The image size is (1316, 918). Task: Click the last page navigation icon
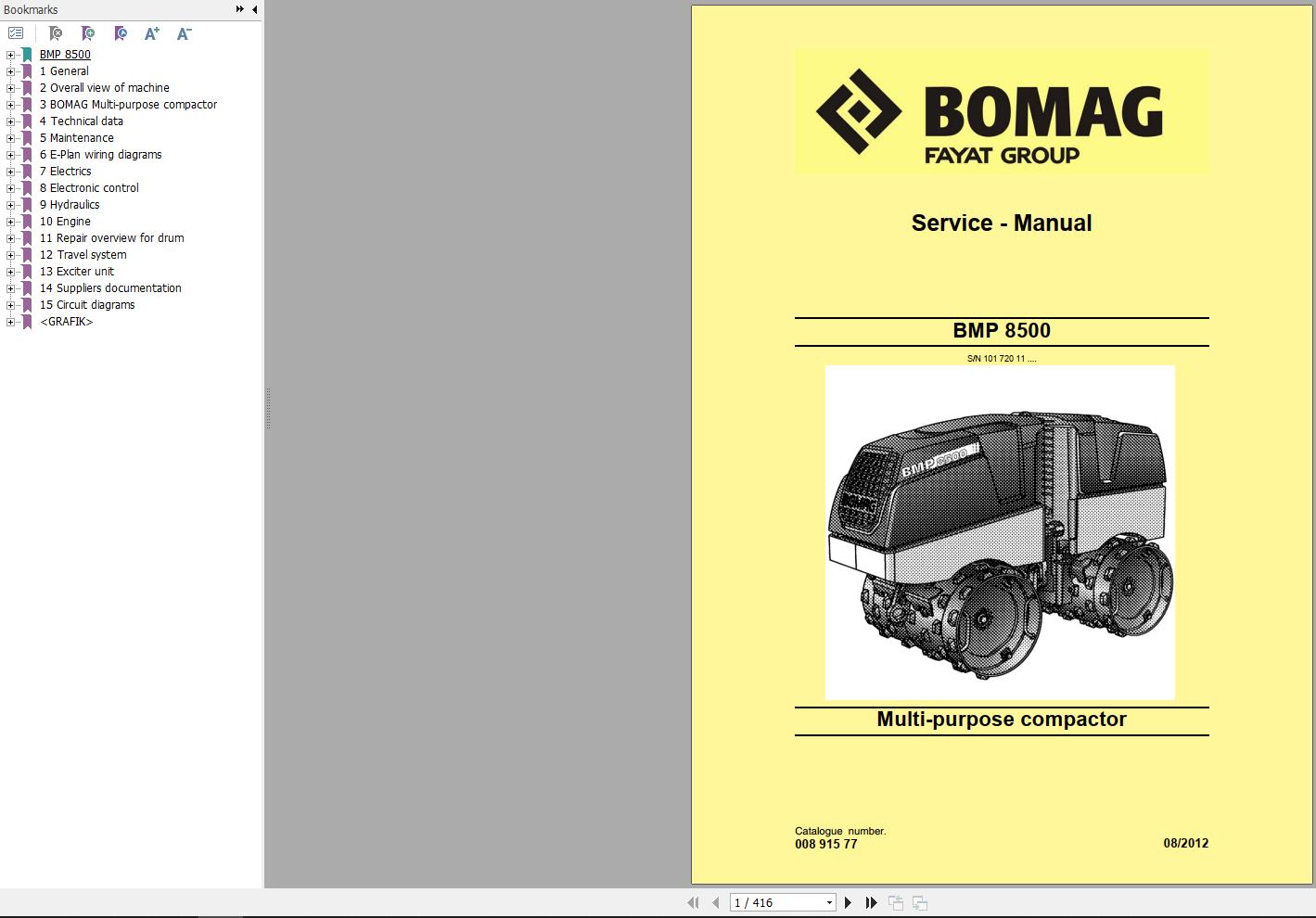pyautogui.click(x=870, y=901)
